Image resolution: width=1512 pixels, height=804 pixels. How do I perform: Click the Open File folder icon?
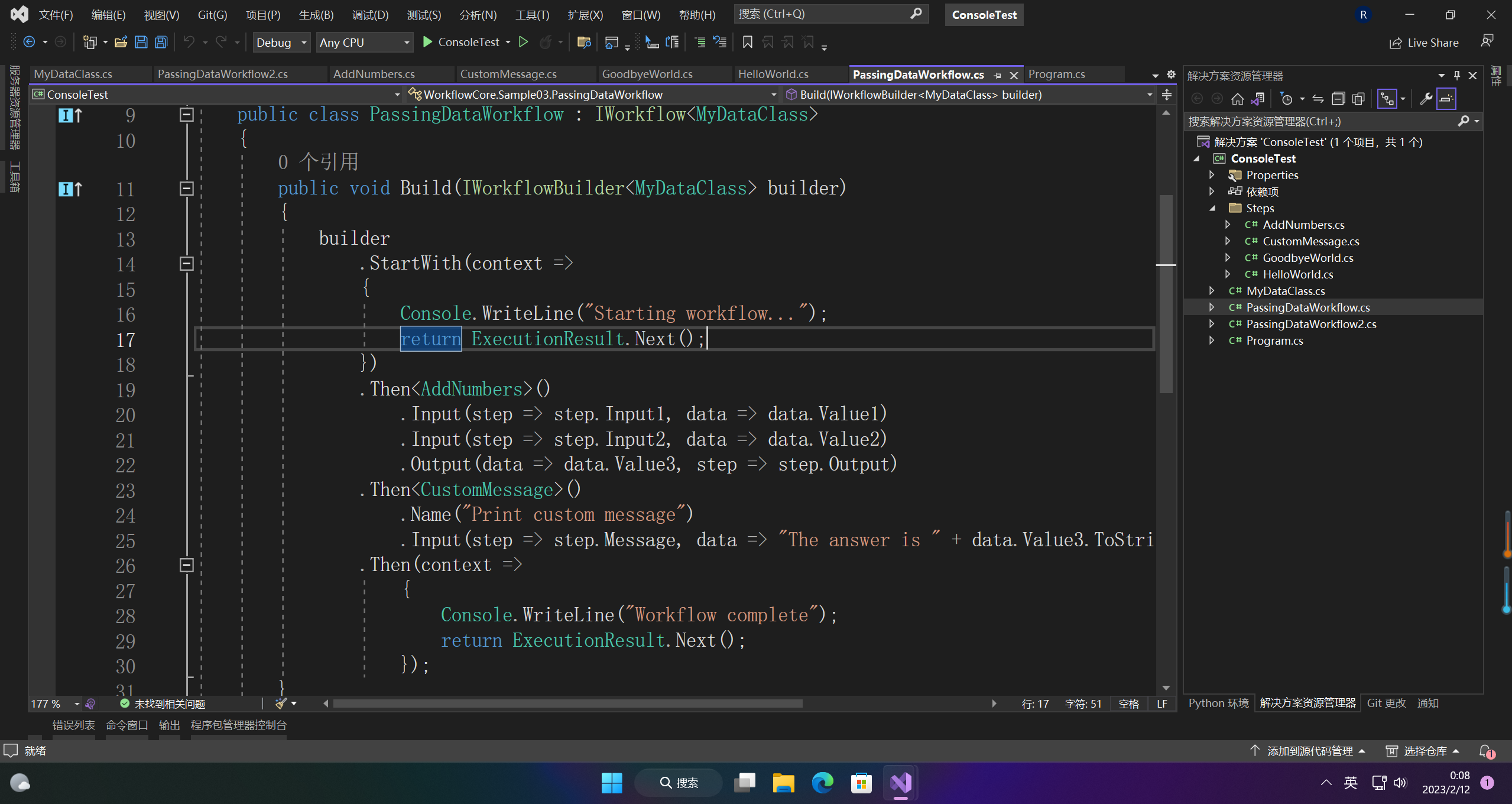[121, 42]
